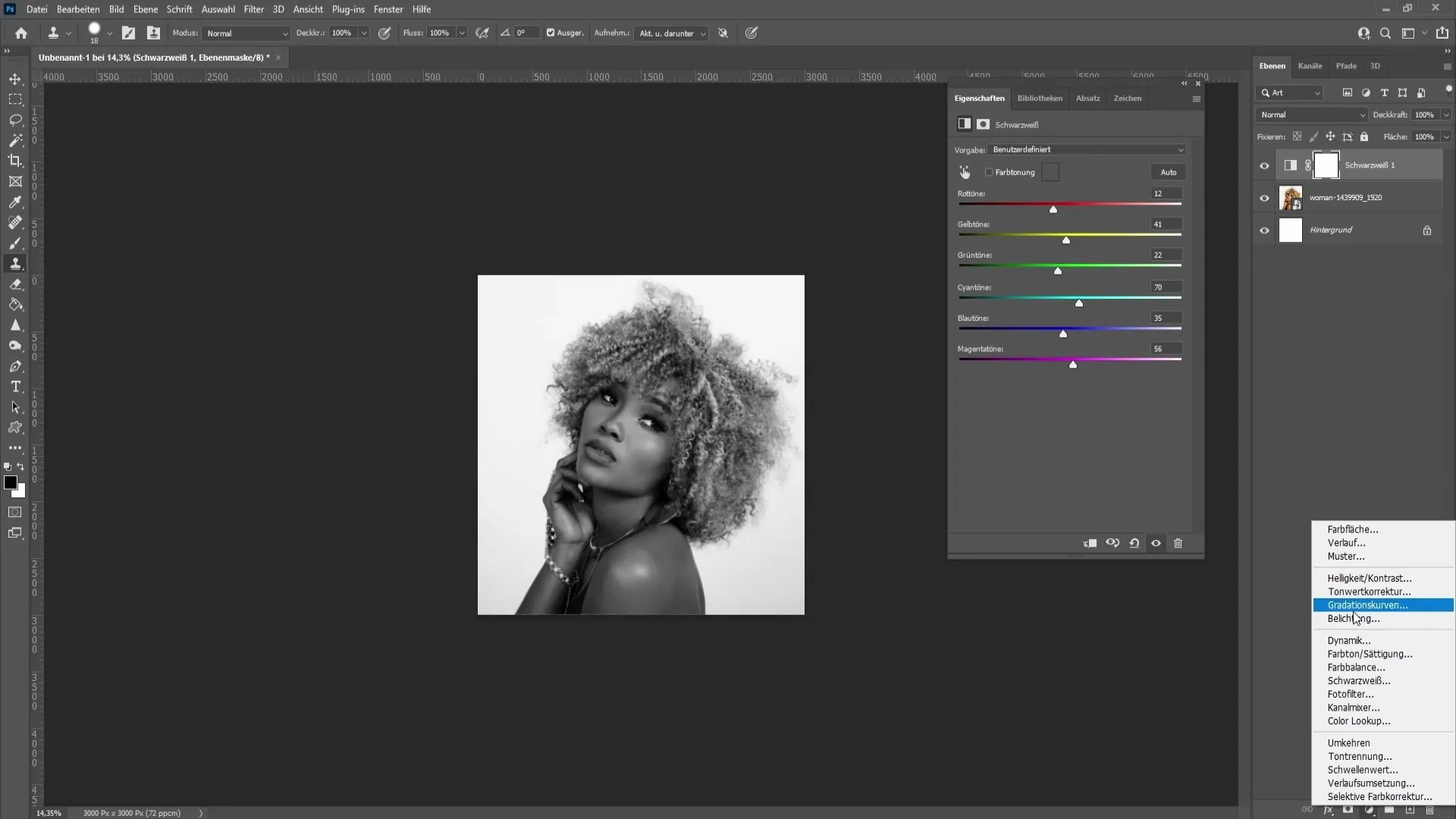Click the Eyedropper tool icon
1456x819 pixels.
15,202
